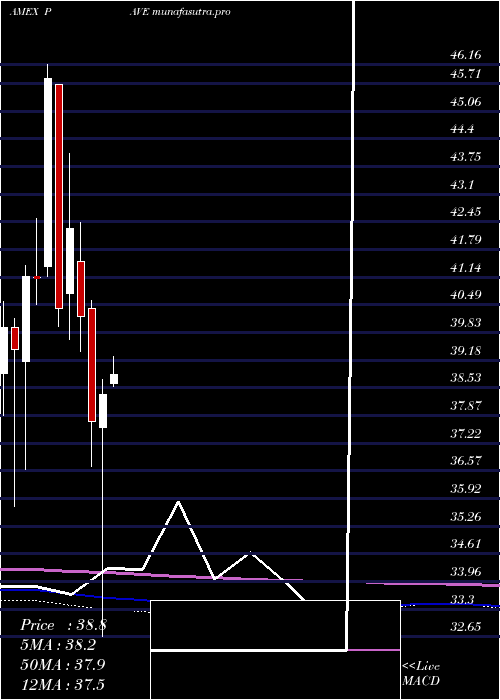
Task: Click the 46.16 price axis label
Action: (x=466, y=55)
